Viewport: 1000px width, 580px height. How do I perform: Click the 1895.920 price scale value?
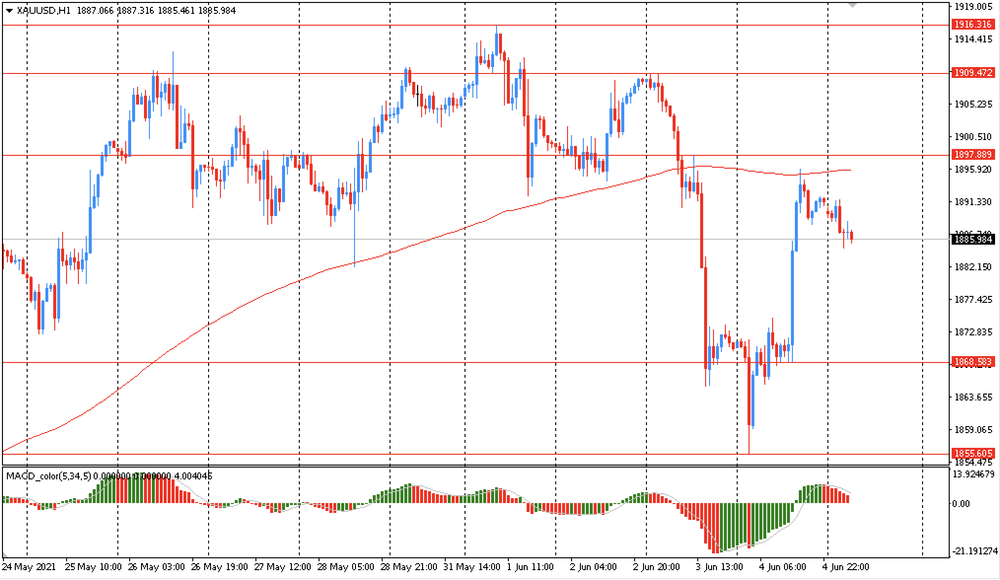(973, 170)
